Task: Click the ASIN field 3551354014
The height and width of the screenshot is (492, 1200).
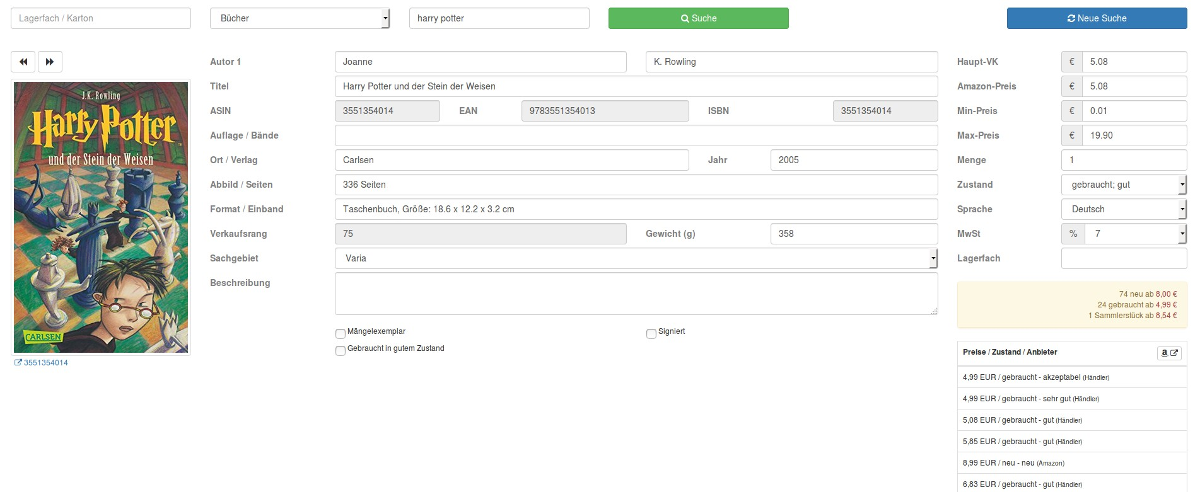Action: pos(387,111)
